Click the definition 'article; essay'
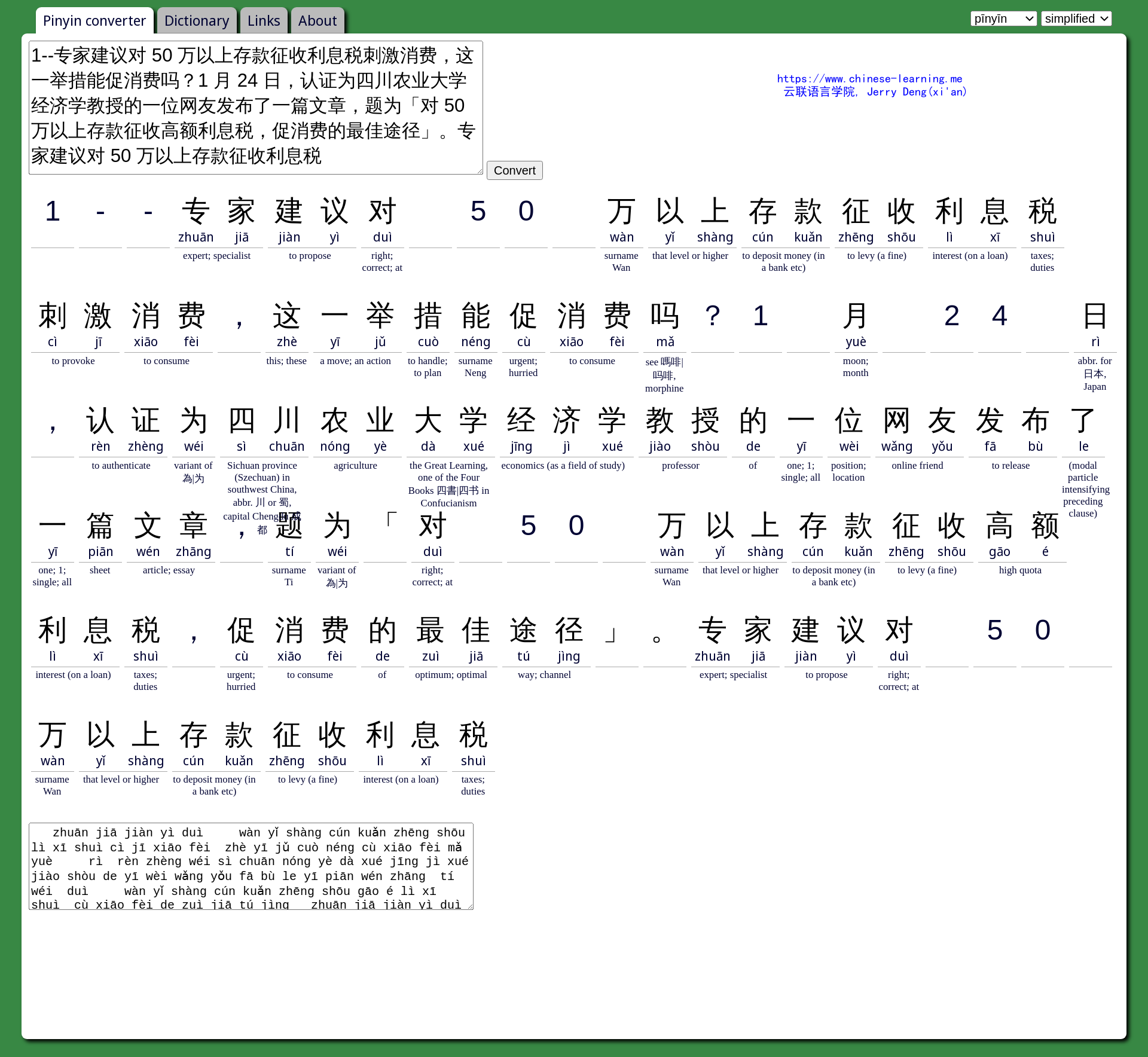 point(169,570)
